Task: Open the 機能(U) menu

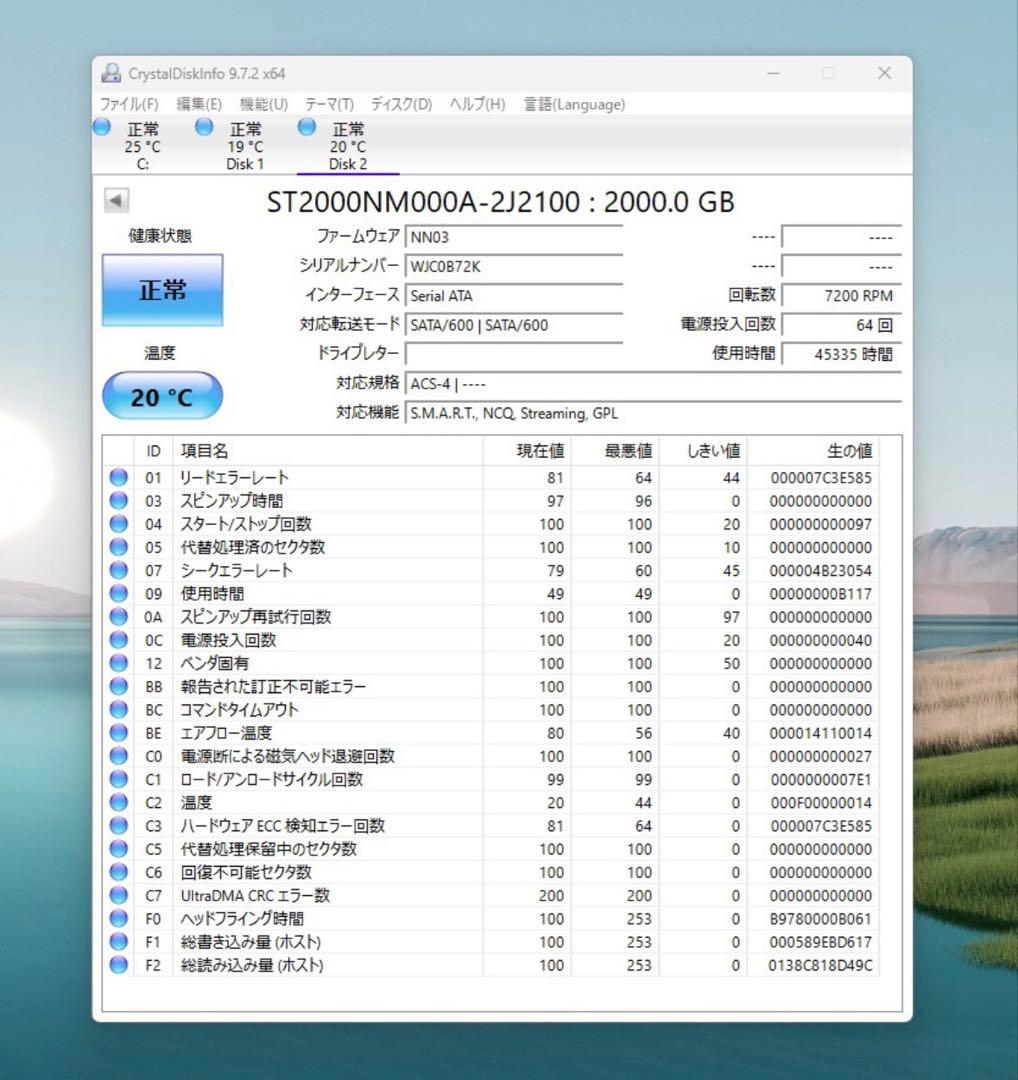Action: (x=263, y=104)
